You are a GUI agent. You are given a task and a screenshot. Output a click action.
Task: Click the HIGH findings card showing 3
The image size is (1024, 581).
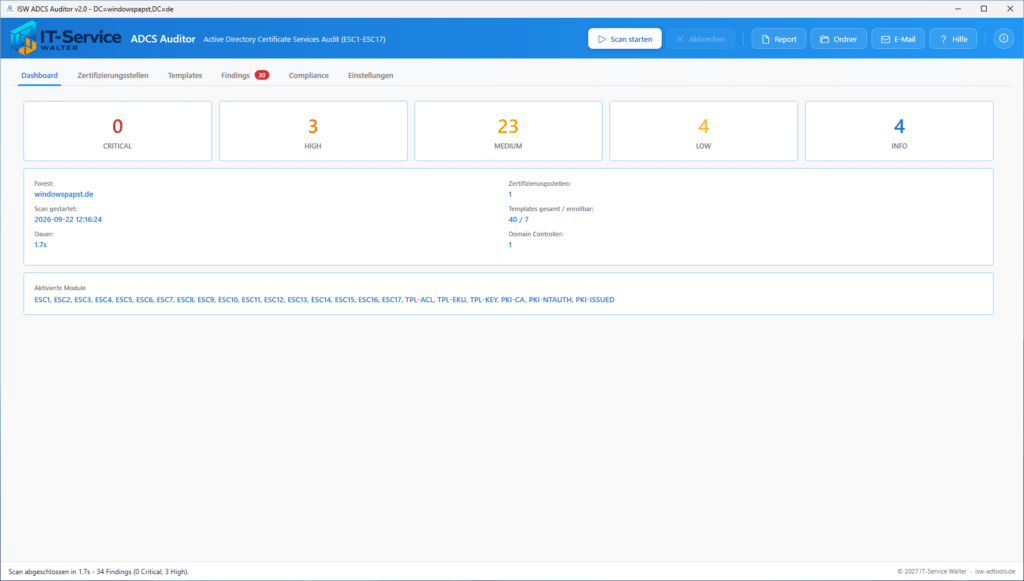click(x=313, y=131)
